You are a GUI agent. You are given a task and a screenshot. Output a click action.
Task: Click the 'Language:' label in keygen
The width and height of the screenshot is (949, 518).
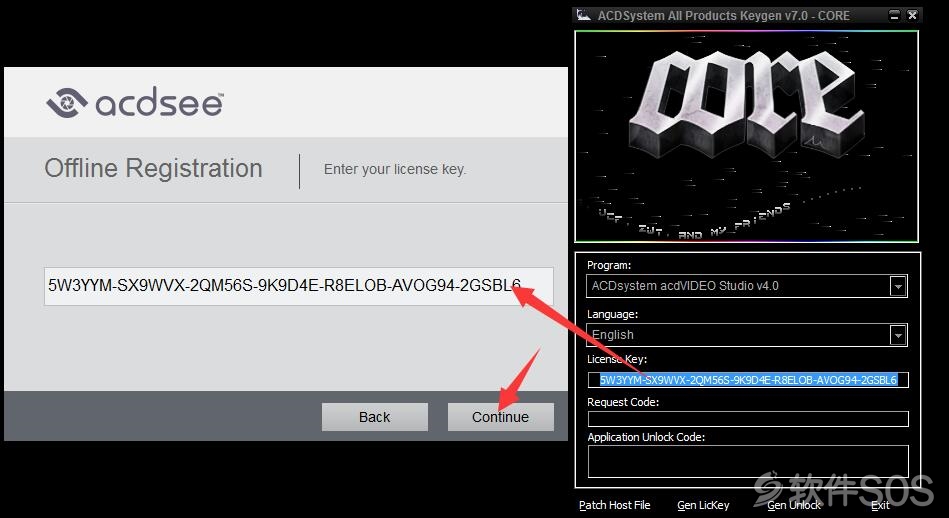(611, 314)
